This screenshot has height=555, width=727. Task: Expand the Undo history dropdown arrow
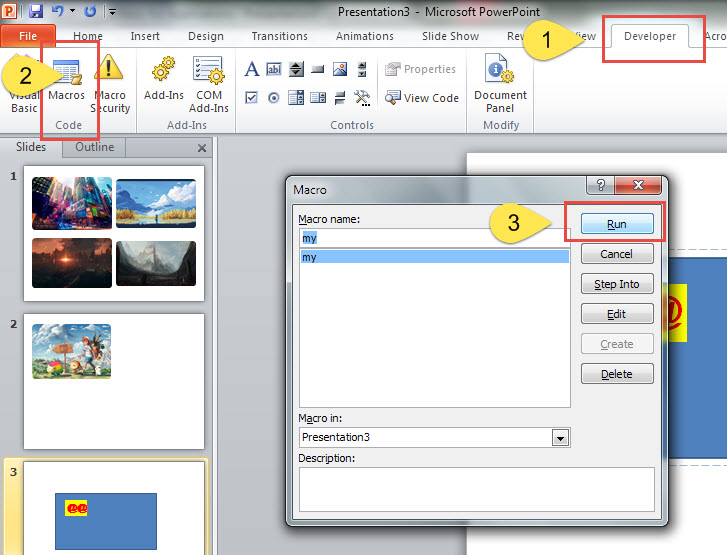[x=73, y=10]
